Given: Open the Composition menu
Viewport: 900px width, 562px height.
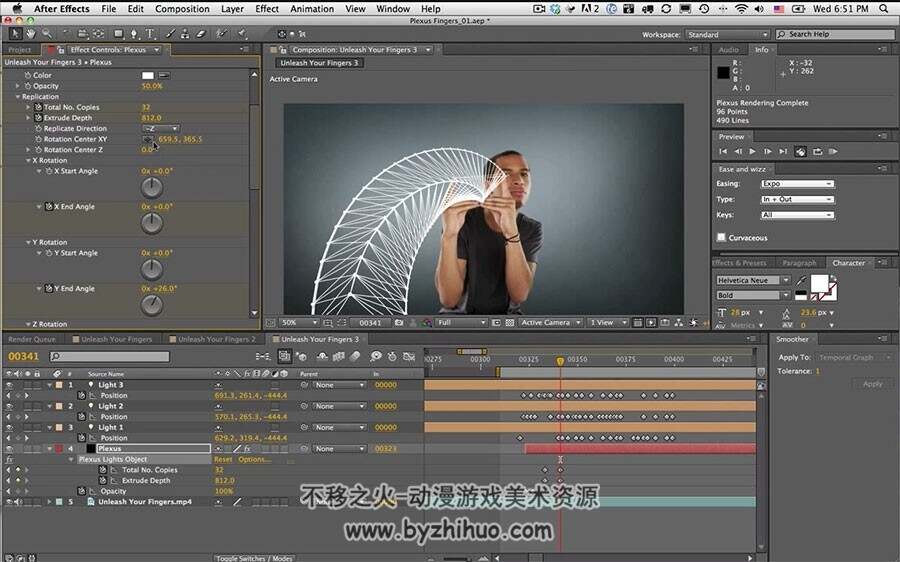Looking at the screenshot, I should click(x=182, y=9).
